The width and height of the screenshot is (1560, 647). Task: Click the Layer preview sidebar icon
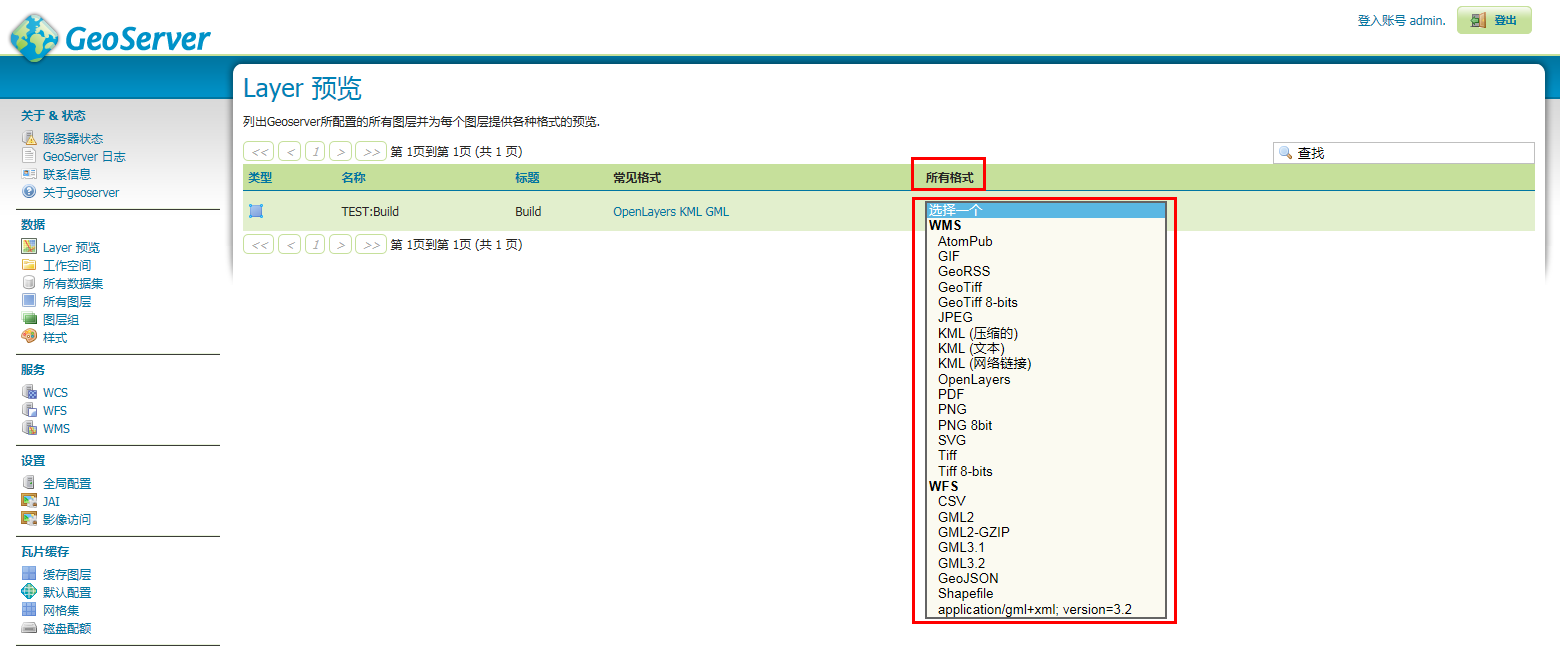29,247
